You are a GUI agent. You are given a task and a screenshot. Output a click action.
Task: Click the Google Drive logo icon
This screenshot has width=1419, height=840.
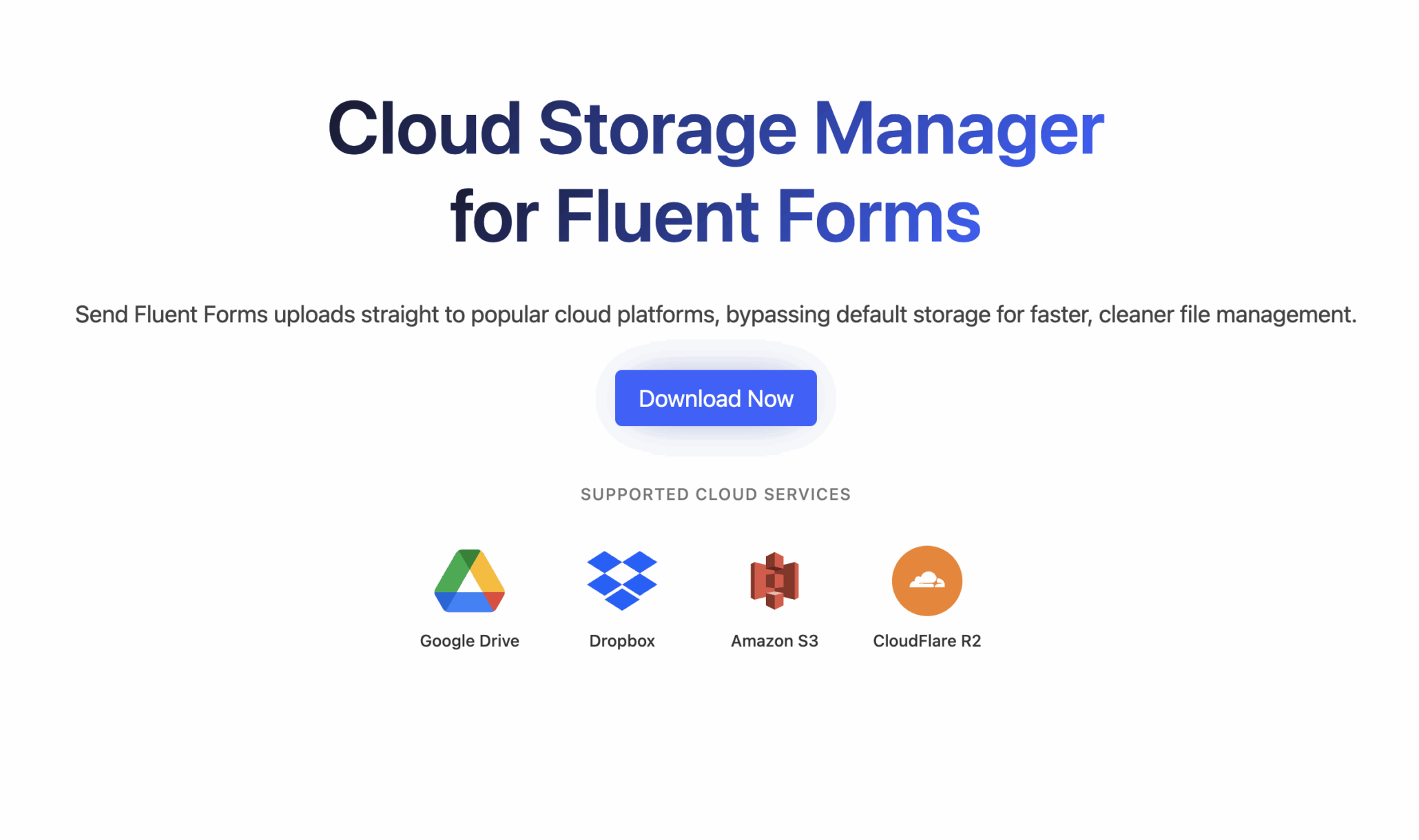point(469,580)
